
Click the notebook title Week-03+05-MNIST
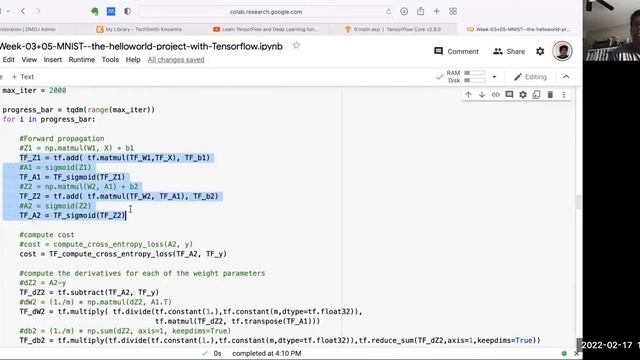point(141,46)
